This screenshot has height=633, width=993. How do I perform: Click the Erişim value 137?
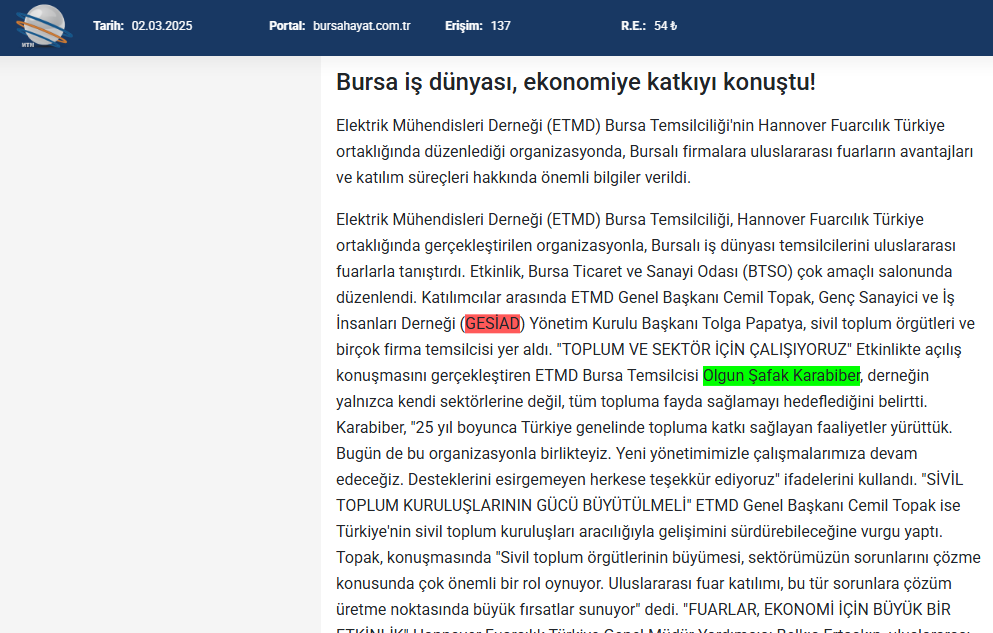(x=500, y=26)
